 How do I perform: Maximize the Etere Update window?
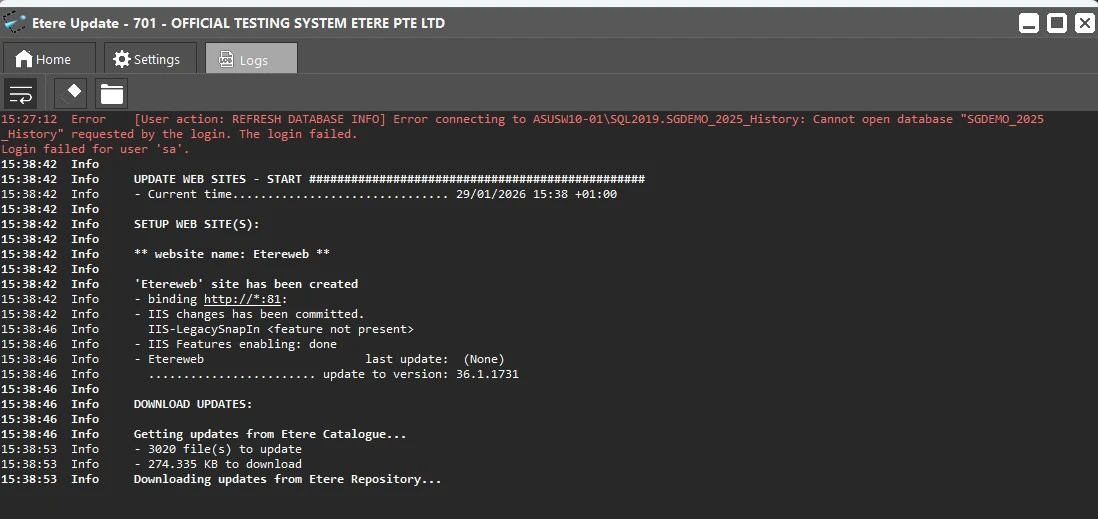pyautogui.click(x=1056, y=23)
